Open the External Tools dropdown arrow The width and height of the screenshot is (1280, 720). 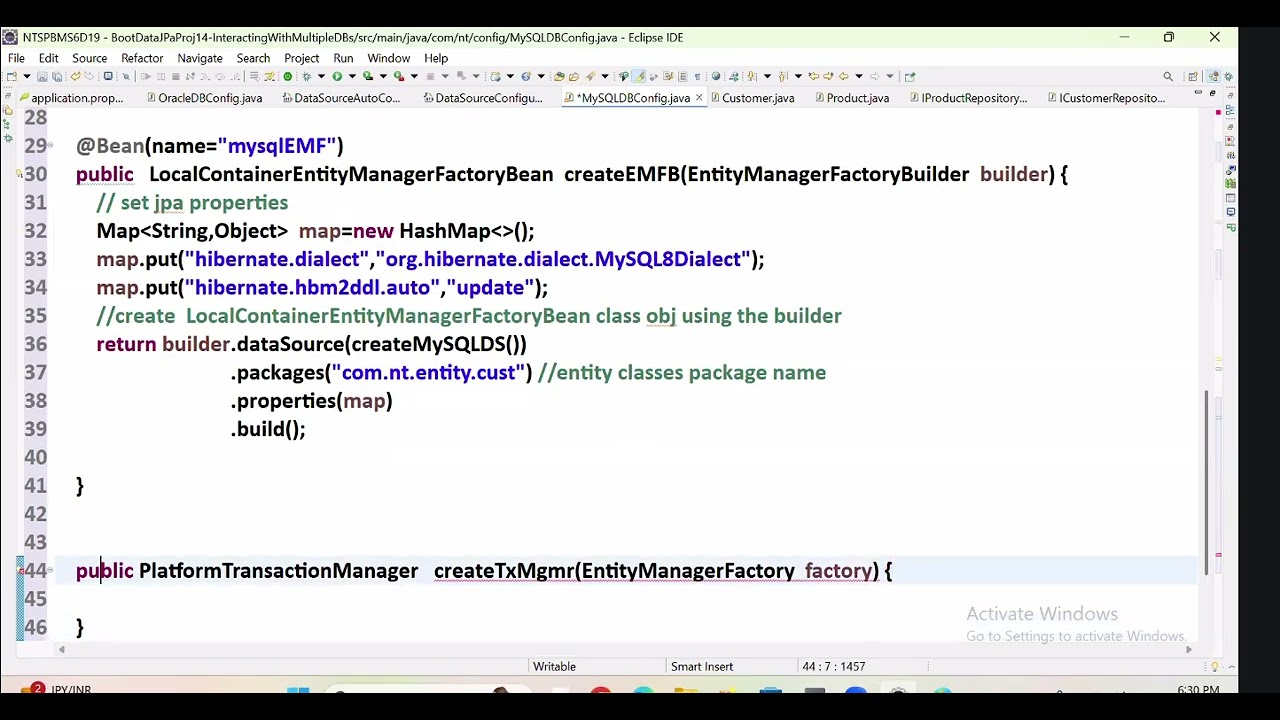[x=414, y=76]
